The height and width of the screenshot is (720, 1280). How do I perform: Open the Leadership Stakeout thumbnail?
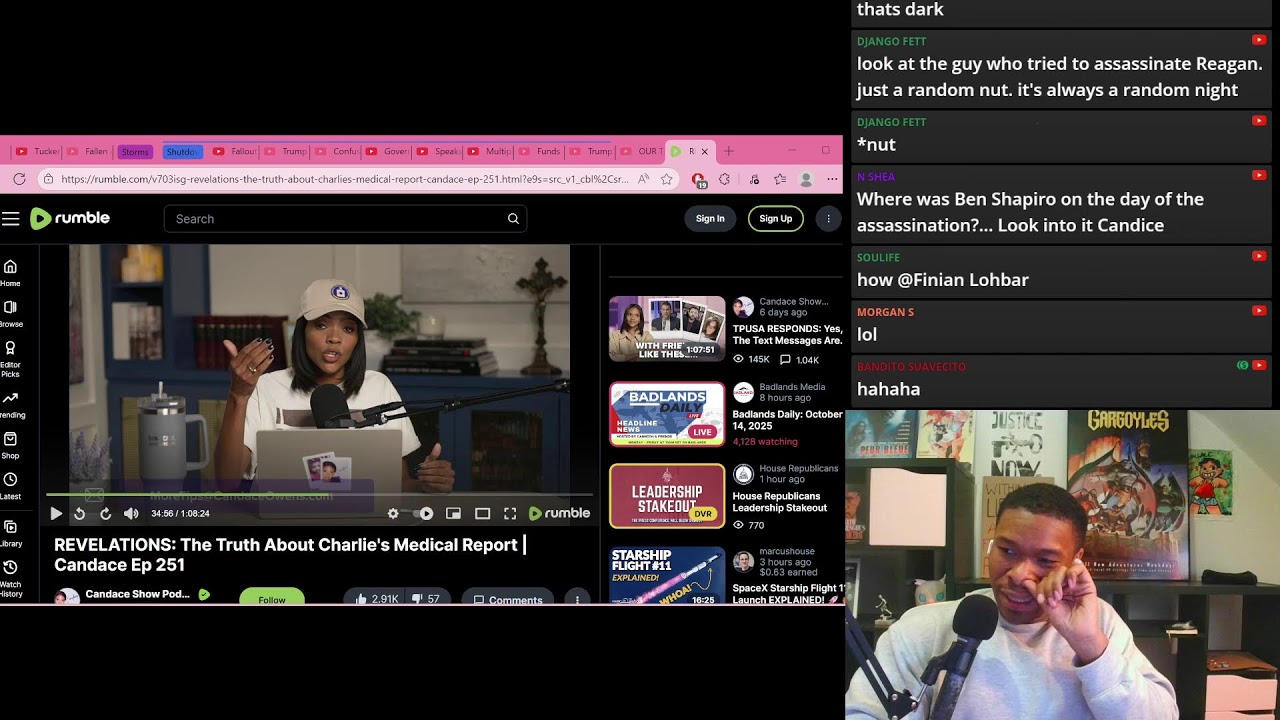click(x=667, y=496)
